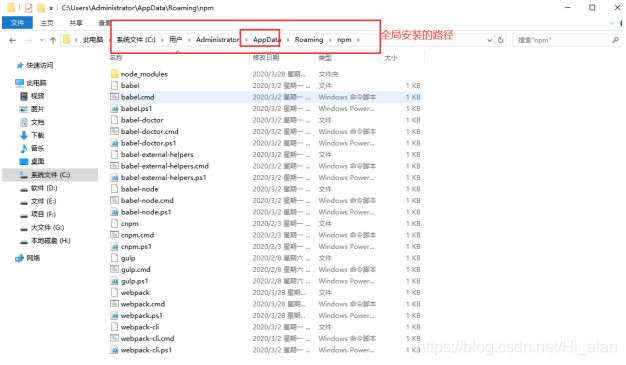Select the file named babel-doctor
The image size is (626, 365).
[x=142, y=120]
